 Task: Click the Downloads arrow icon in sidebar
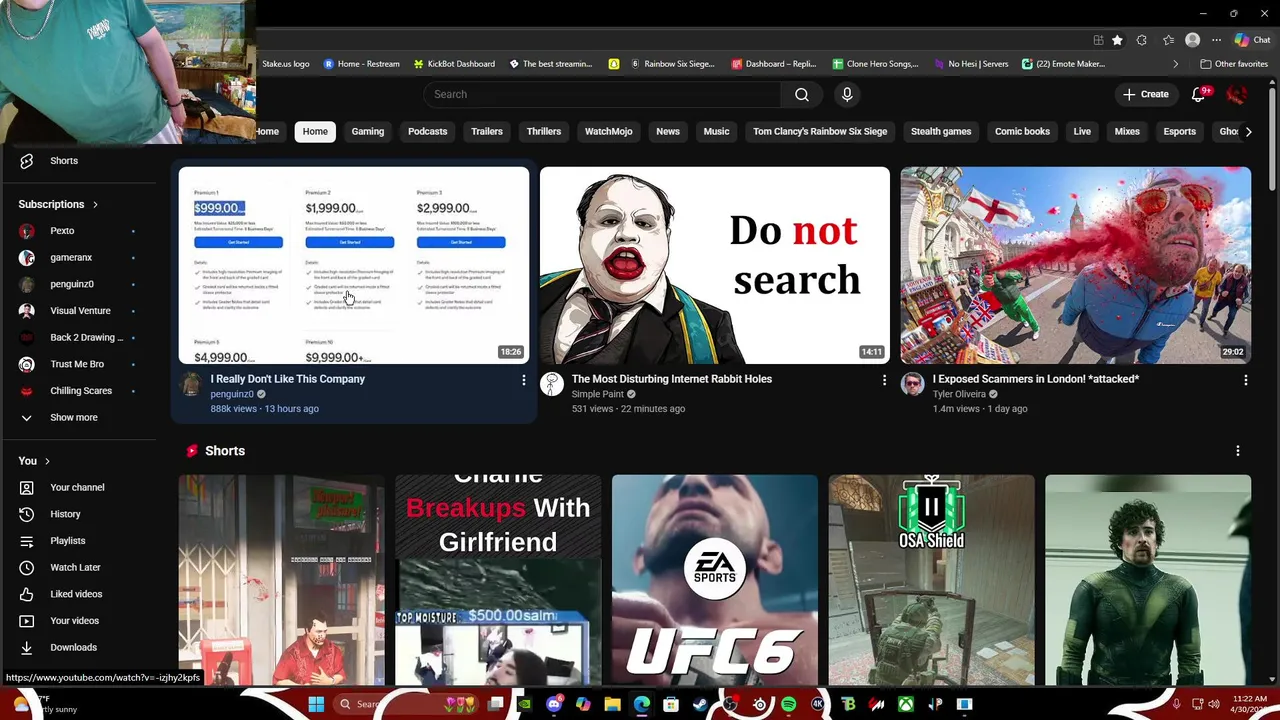pos(27,648)
